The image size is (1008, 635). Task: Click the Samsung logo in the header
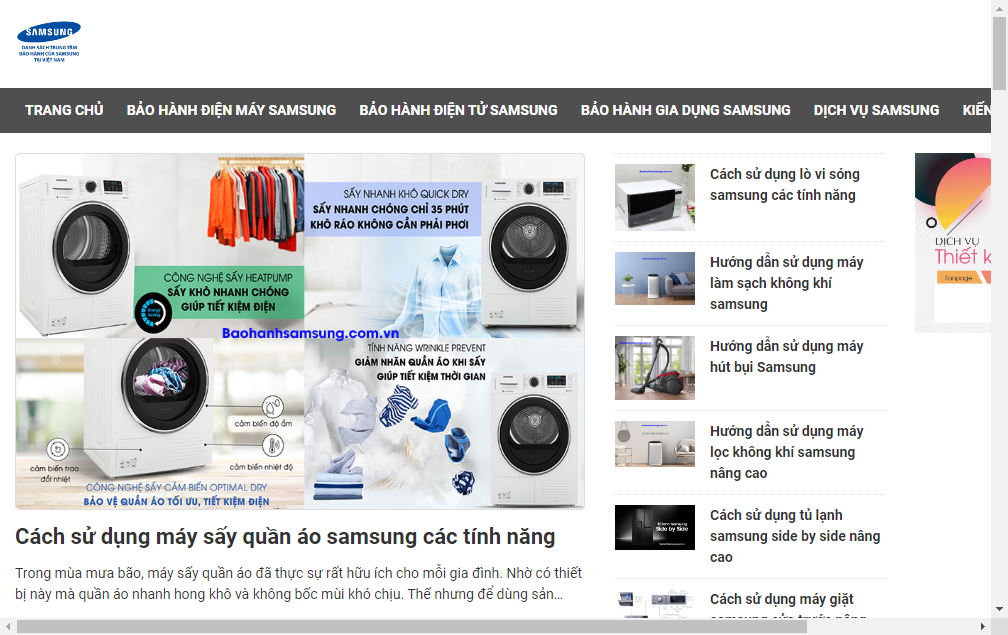(49, 42)
